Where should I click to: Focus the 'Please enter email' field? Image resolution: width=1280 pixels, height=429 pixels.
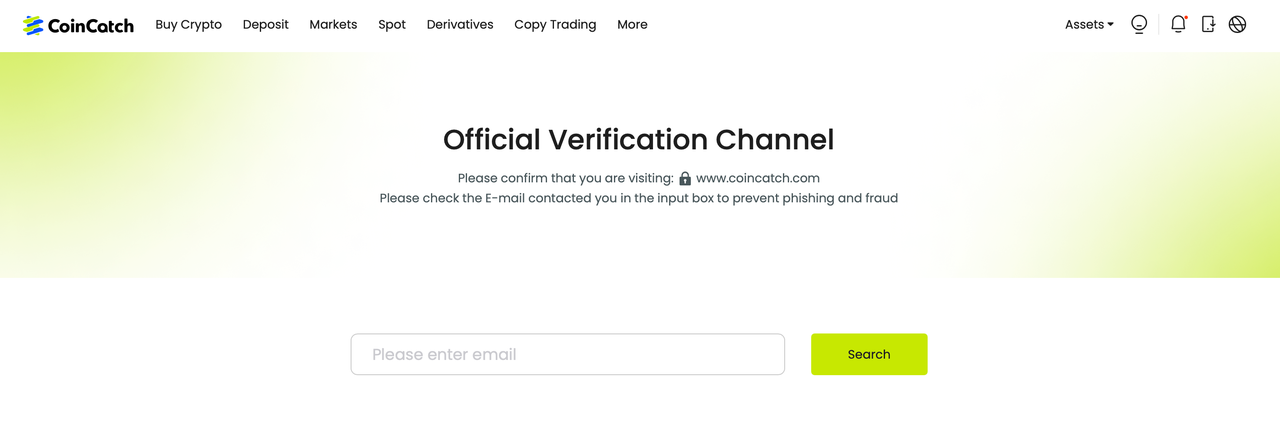click(x=567, y=354)
